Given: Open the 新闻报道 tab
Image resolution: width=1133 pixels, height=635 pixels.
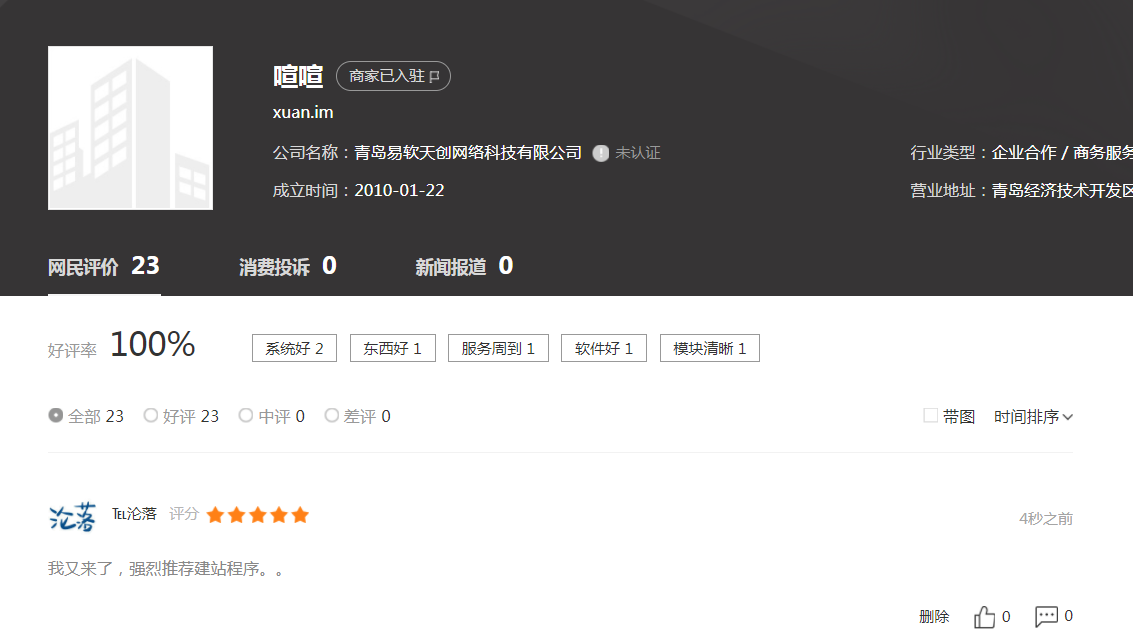Looking at the screenshot, I should 464,267.
